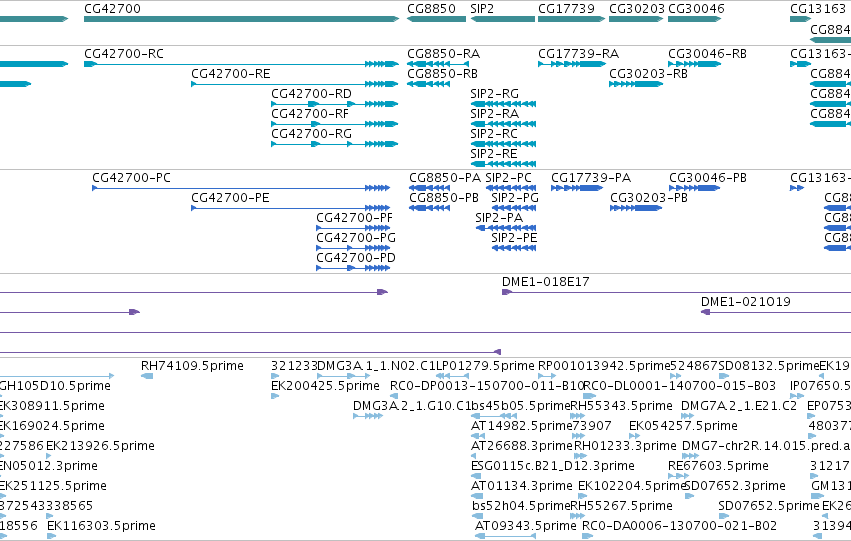
Task: Select protein CG17739-PA
Action: click(577, 188)
